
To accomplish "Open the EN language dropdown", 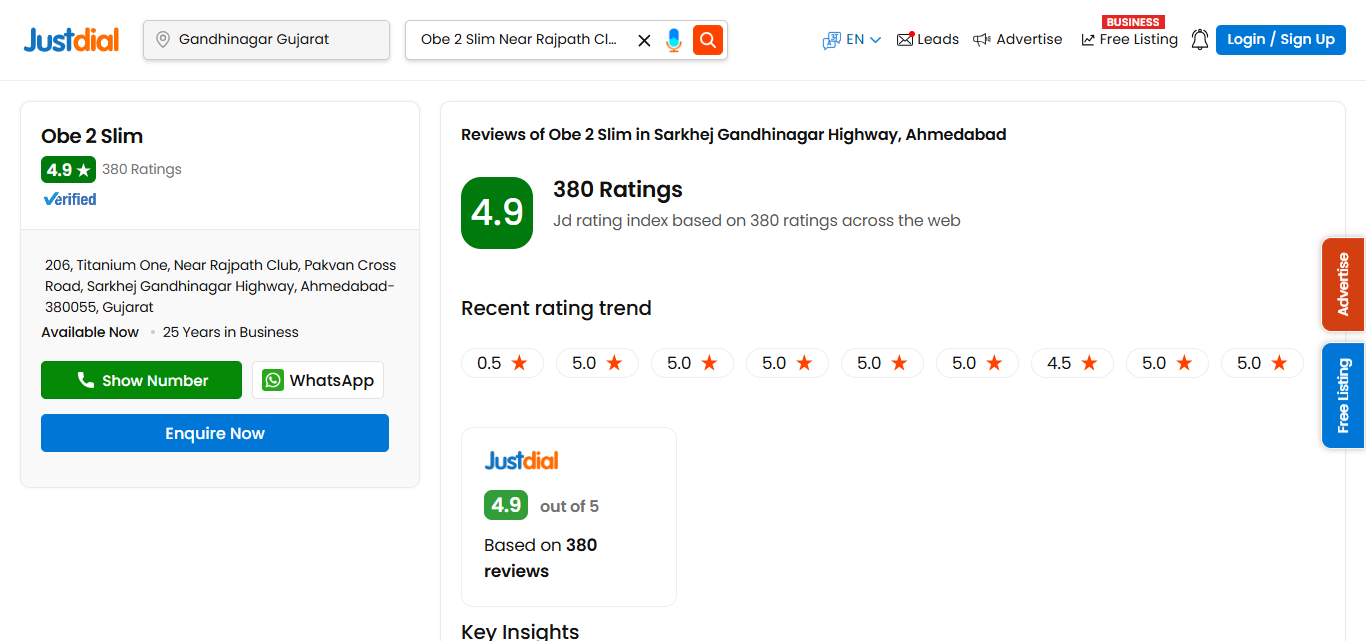I will point(852,39).
